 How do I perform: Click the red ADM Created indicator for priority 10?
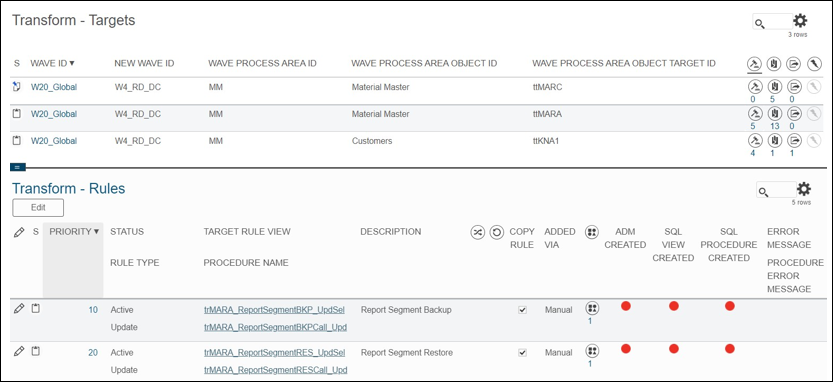pos(625,305)
